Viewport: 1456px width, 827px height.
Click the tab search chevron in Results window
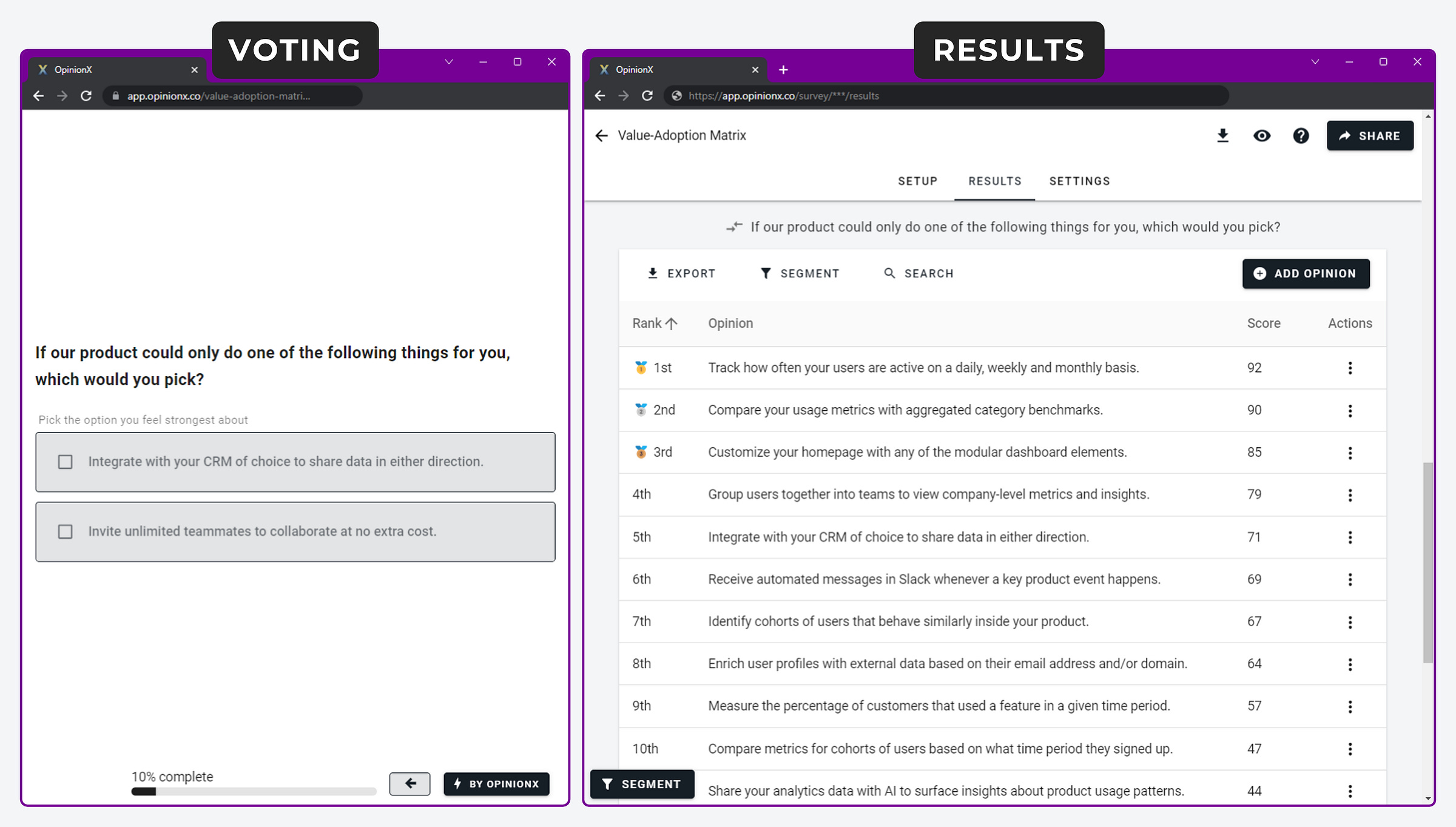[1315, 62]
